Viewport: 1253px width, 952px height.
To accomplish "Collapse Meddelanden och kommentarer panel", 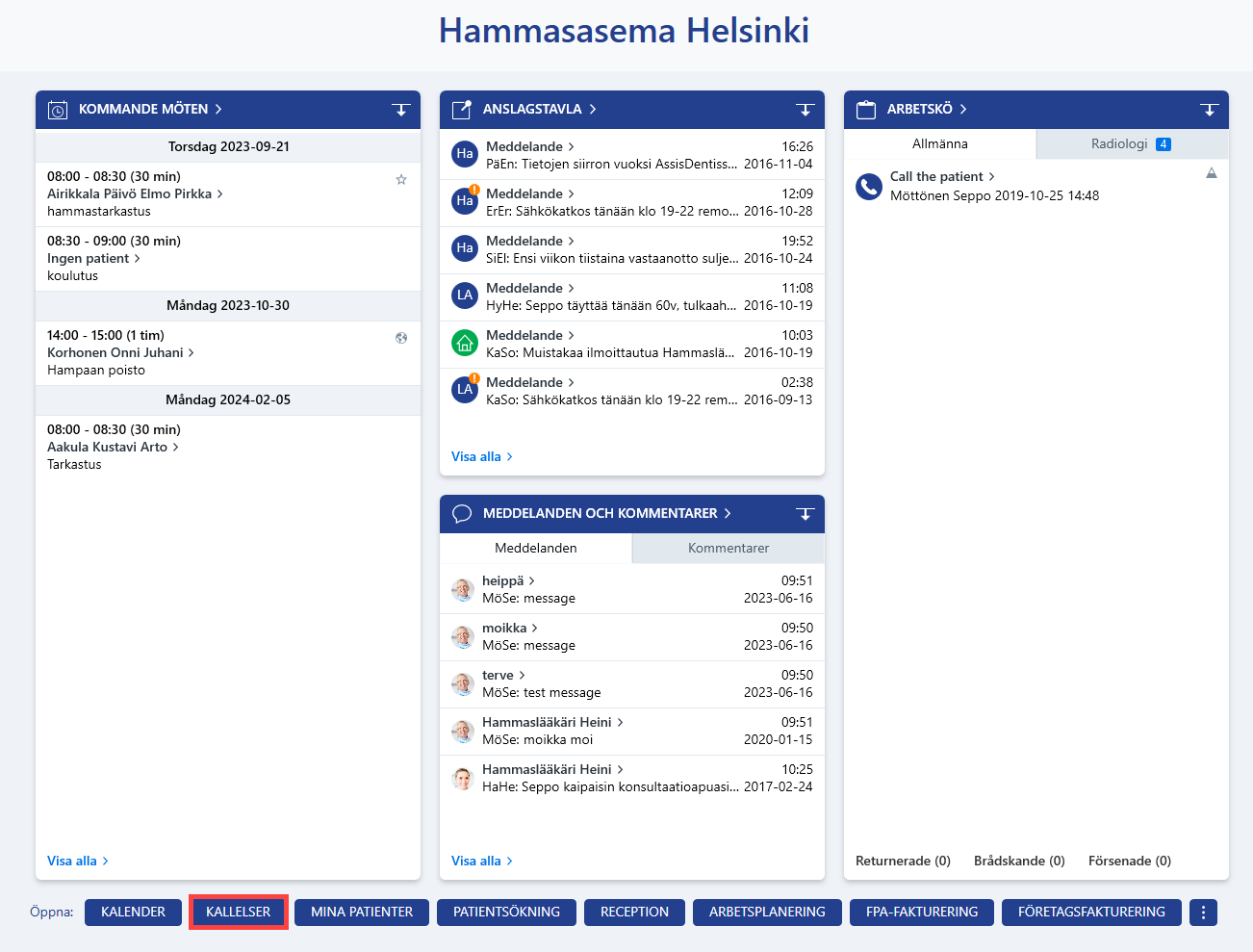I will tap(805, 514).
